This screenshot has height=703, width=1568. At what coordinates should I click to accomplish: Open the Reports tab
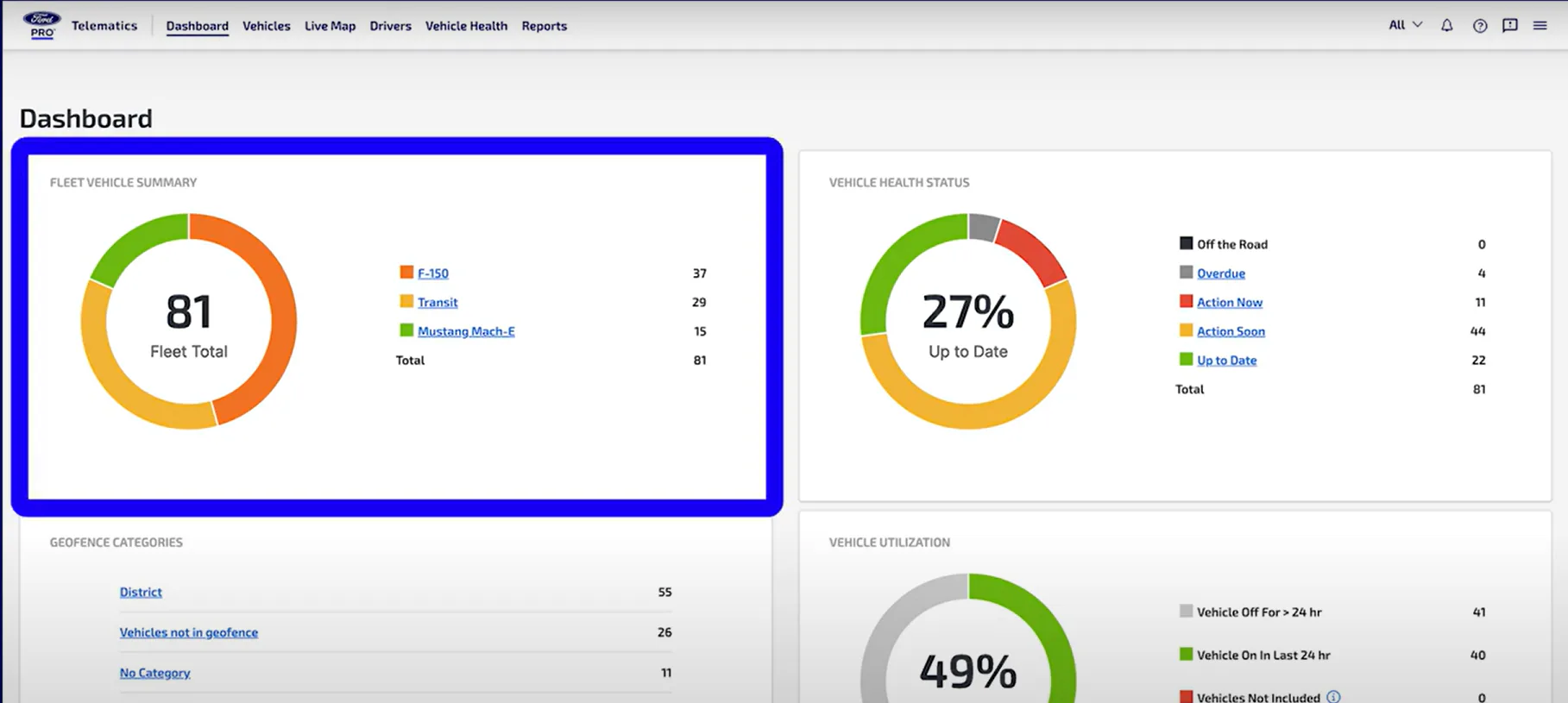(545, 26)
